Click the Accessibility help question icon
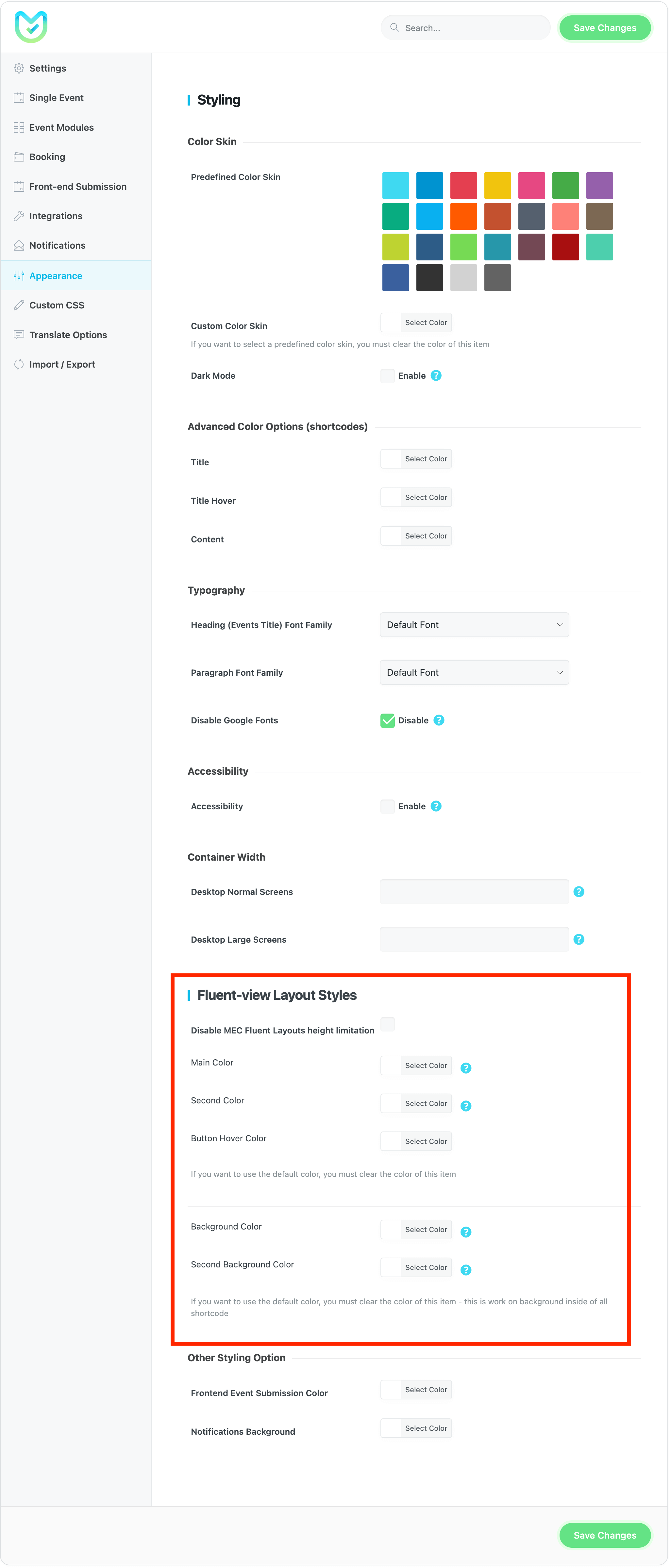This screenshot has width=671, height=1568. coord(436,806)
